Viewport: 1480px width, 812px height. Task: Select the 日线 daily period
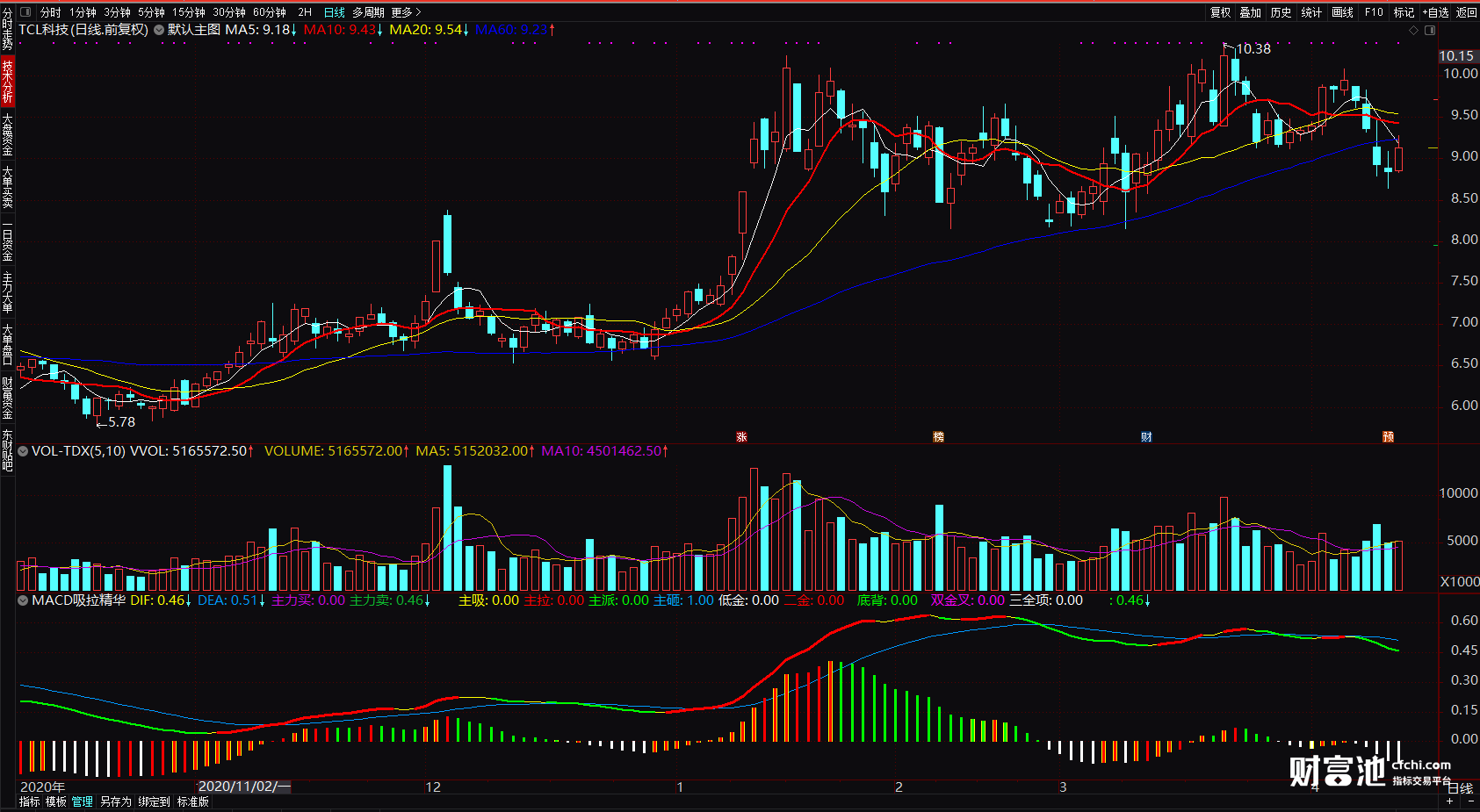click(x=335, y=12)
